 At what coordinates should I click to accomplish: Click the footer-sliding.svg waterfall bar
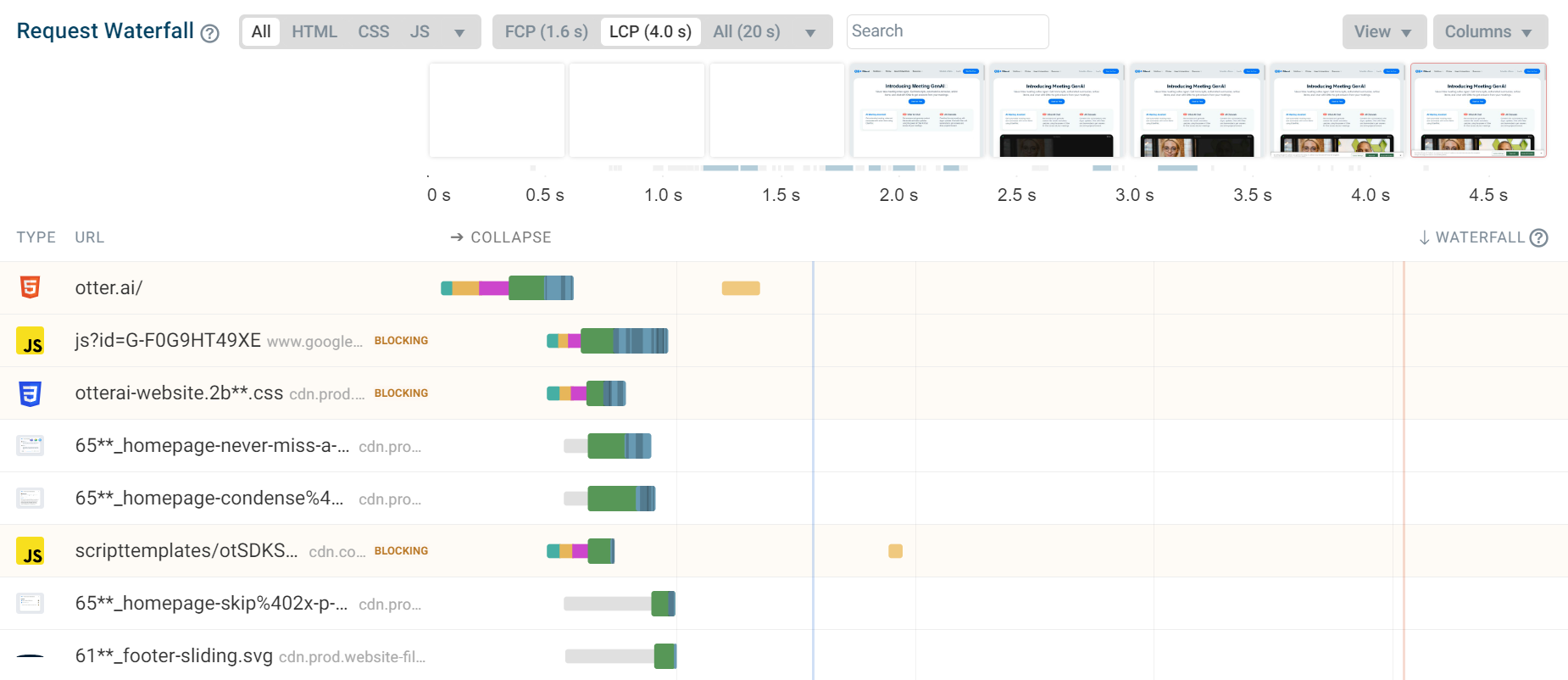620,656
